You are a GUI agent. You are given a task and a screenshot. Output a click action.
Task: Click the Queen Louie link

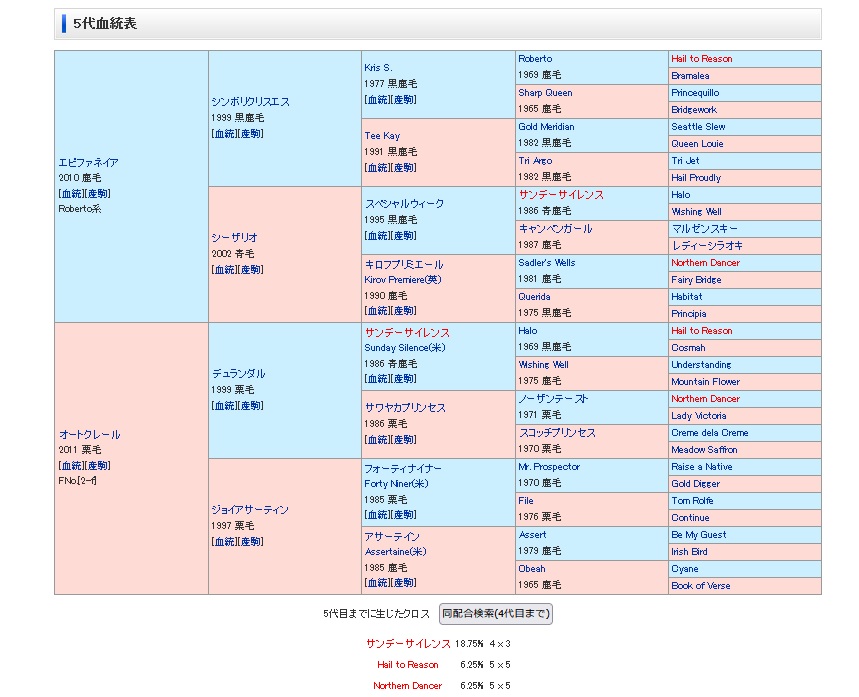tap(697, 144)
